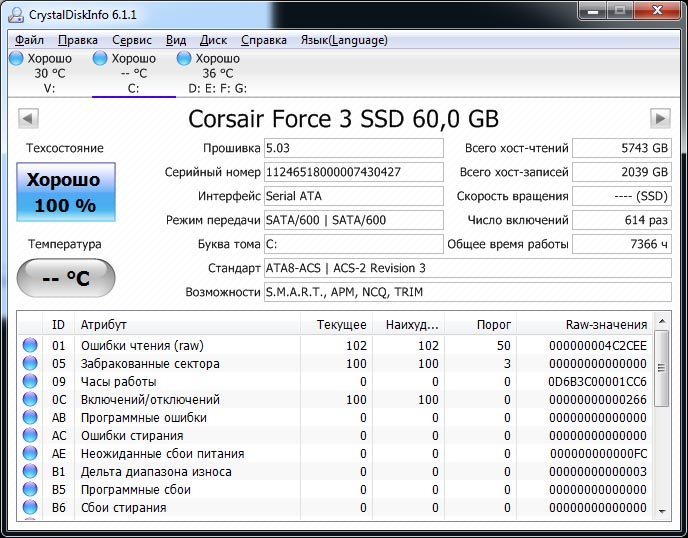
Task: Select the D: E: F: G: drive orb
Action: (184, 59)
